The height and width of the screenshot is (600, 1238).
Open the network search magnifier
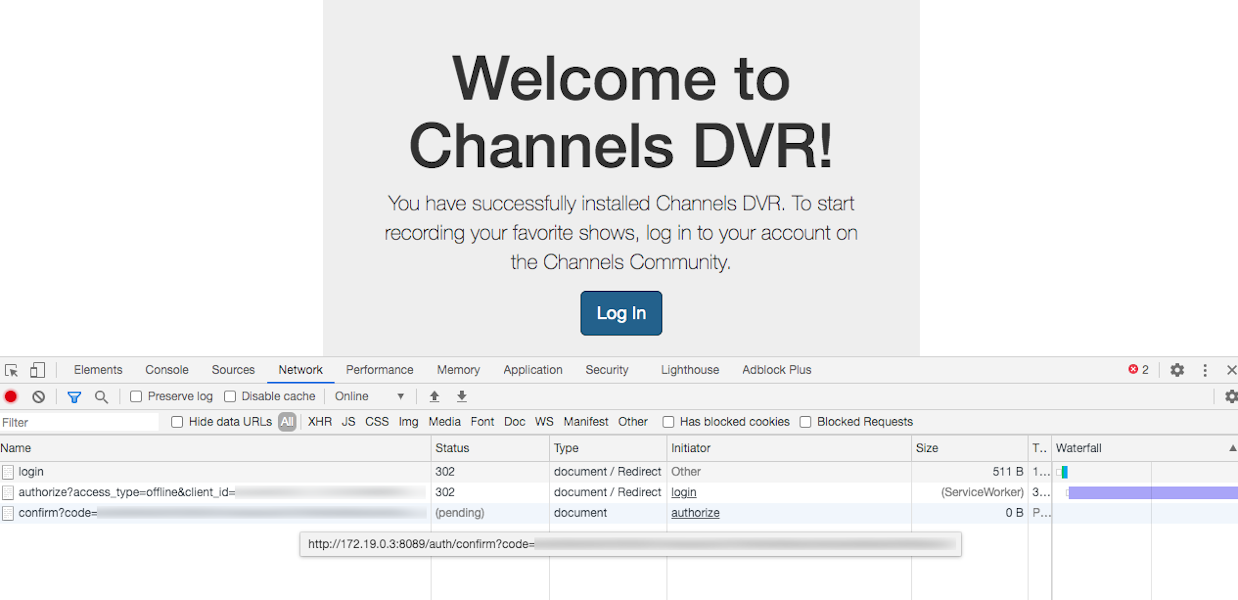pyautogui.click(x=101, y=397)
